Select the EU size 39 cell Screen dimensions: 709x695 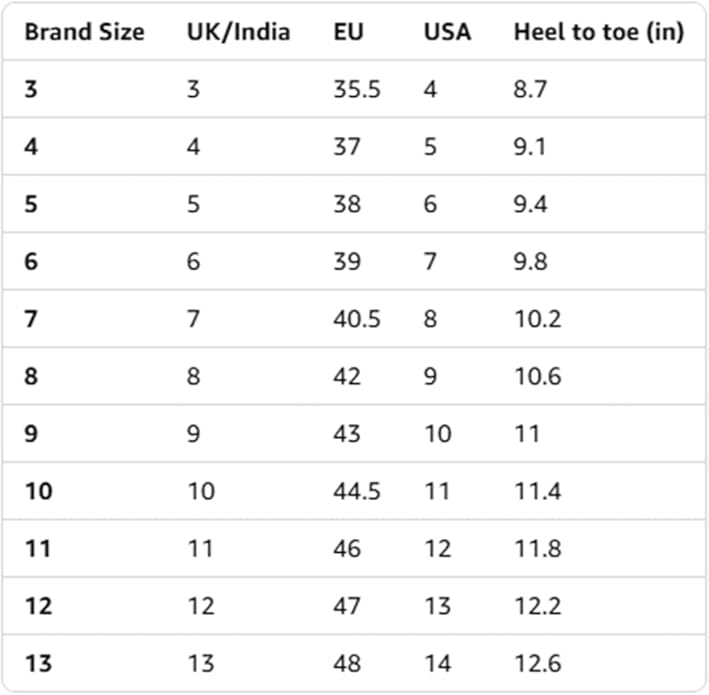[x=347, y=262]
